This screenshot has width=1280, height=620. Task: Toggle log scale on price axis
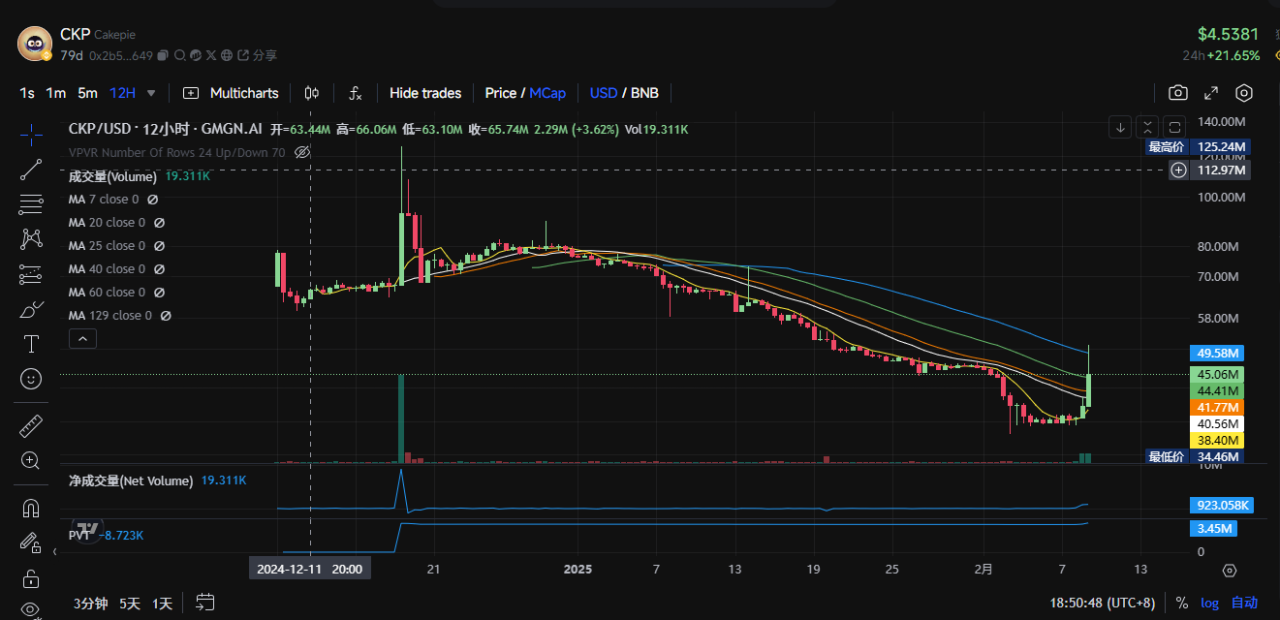[x=1210, y=603]
